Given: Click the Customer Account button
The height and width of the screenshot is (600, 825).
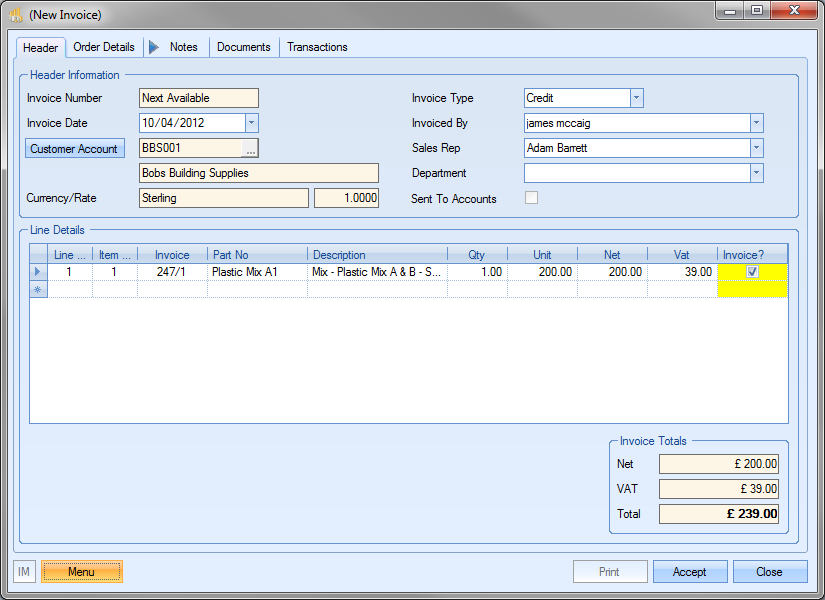Looking at the screenshot, I should (74, 149).
